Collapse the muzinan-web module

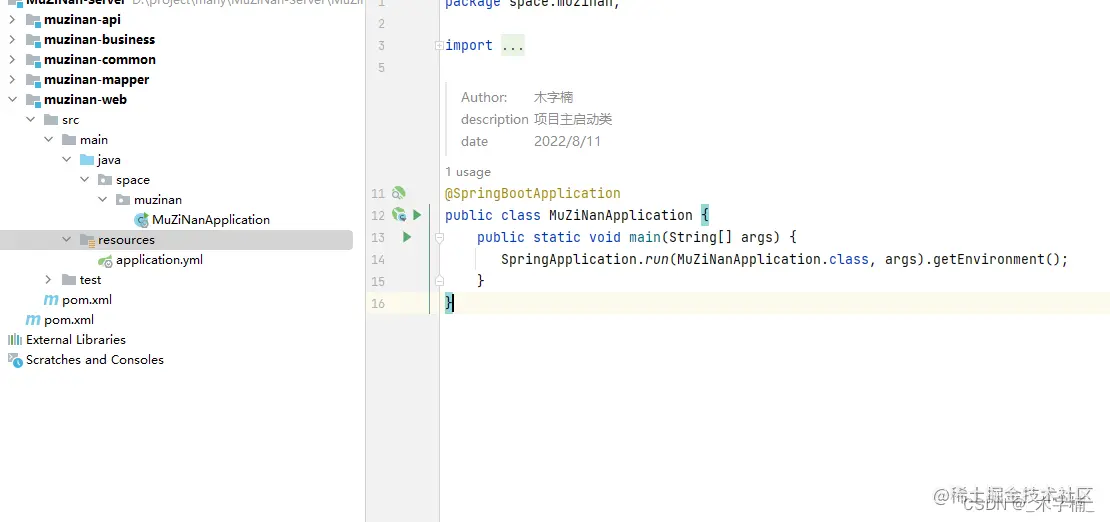coord(12,100)
